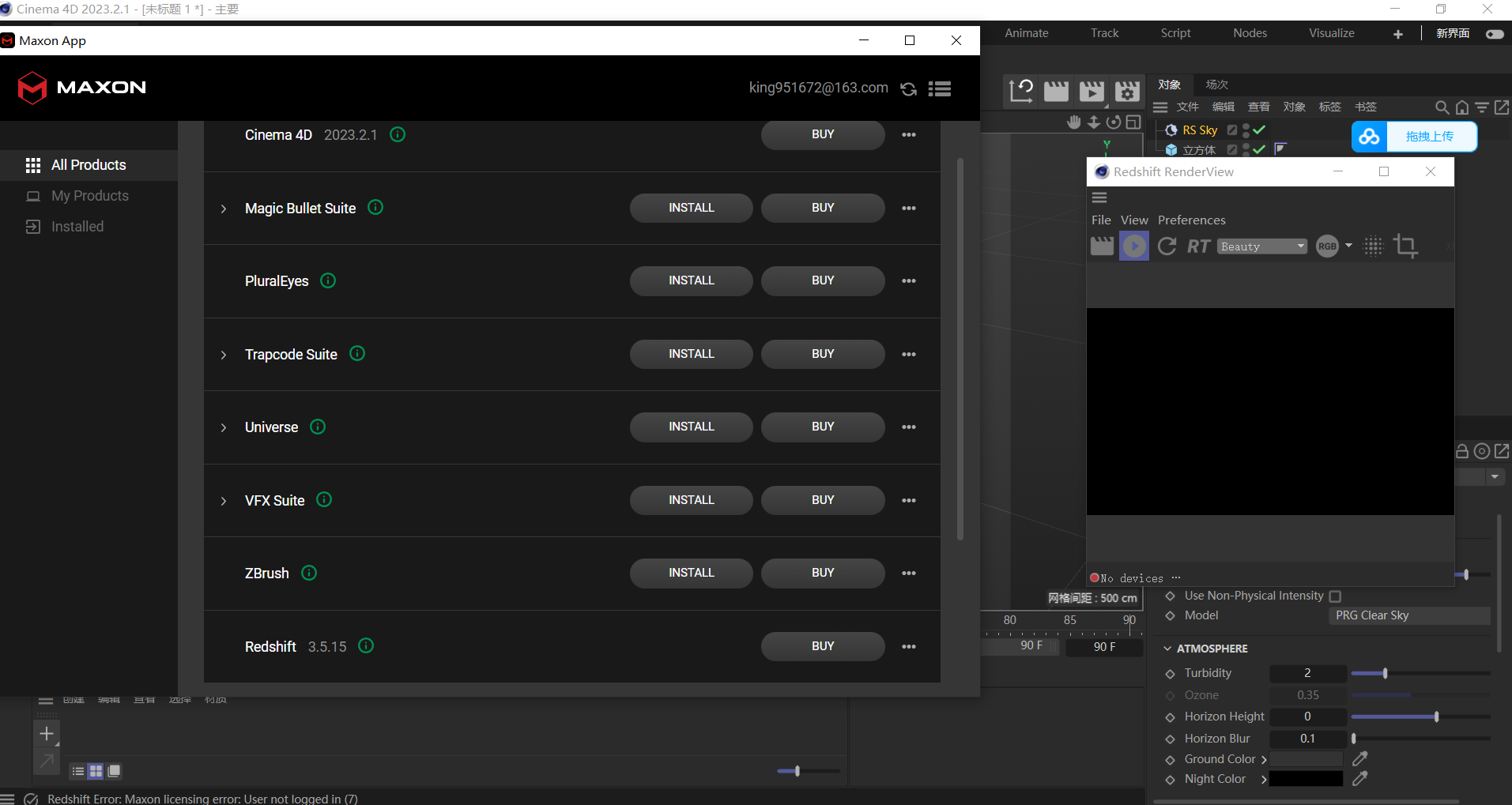Switch to the Installed section

[77, 227]
